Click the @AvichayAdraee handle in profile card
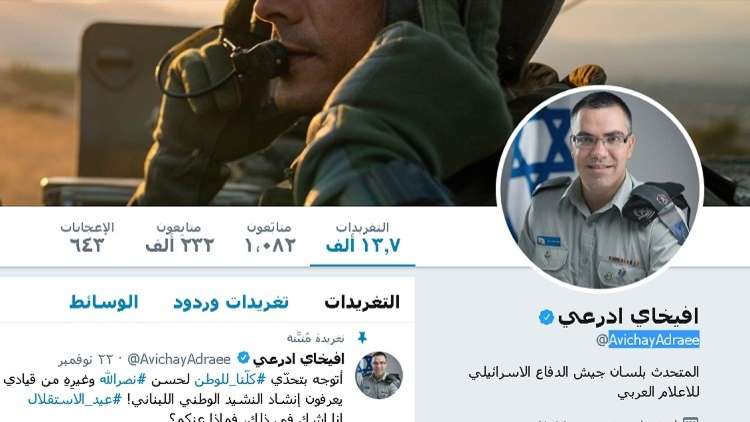 pos(648,340)
